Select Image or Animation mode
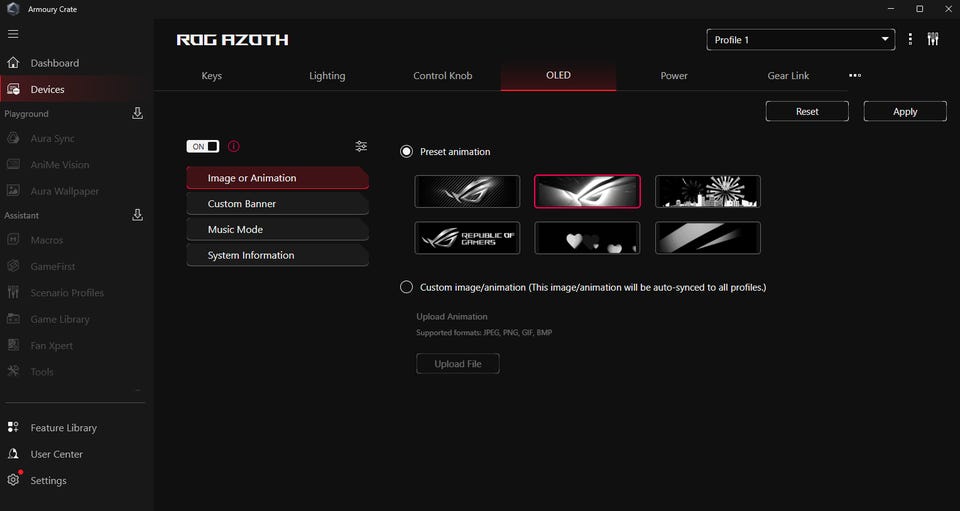This screenshot has width=960, height=511. point(277,178)
